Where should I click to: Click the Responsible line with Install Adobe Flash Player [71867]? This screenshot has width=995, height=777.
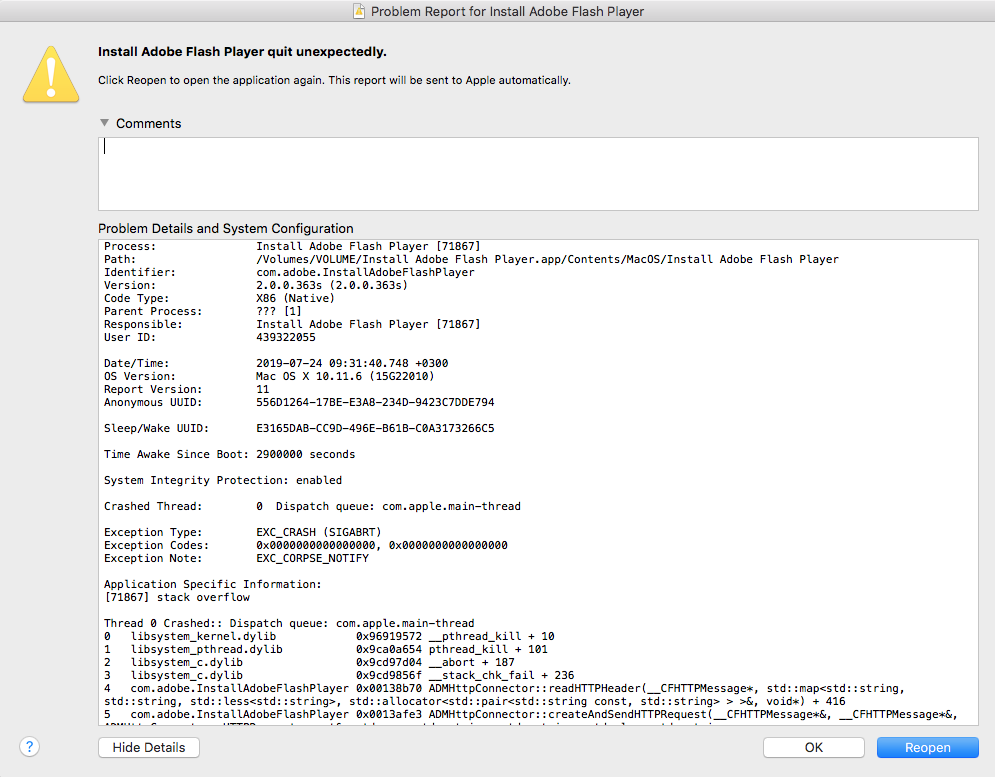(293, 324)
